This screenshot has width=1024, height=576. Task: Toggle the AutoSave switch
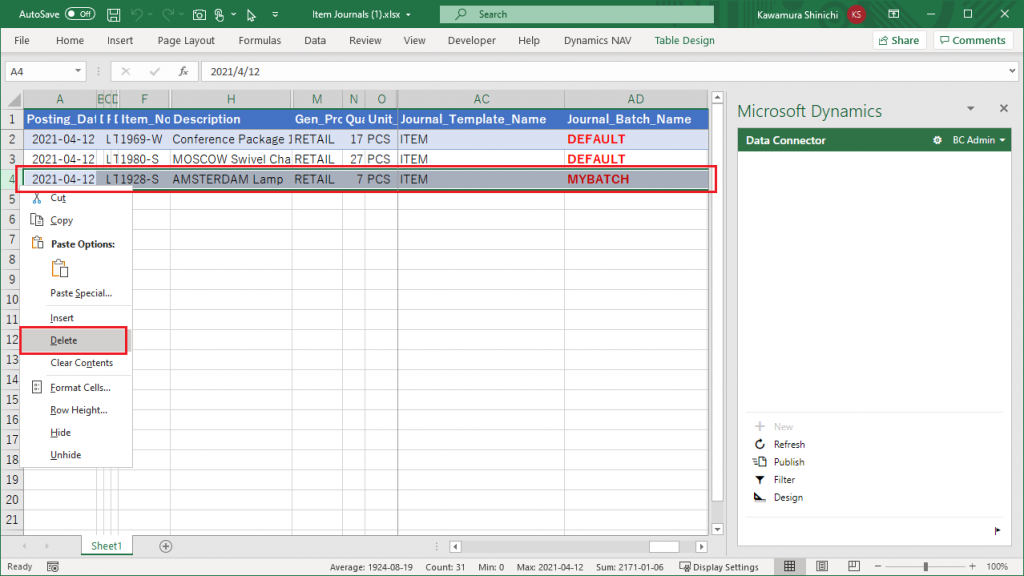tap(80, 14)
